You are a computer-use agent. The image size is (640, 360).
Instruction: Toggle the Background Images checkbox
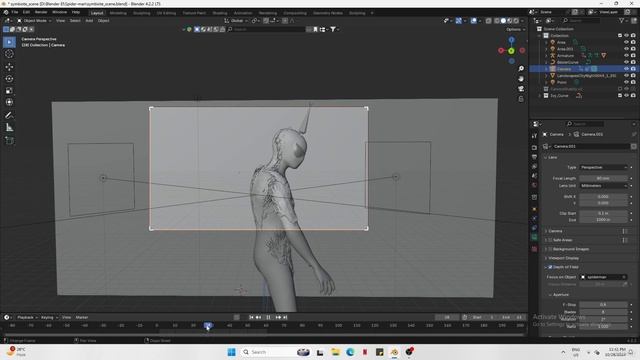(x=550, y=249)
